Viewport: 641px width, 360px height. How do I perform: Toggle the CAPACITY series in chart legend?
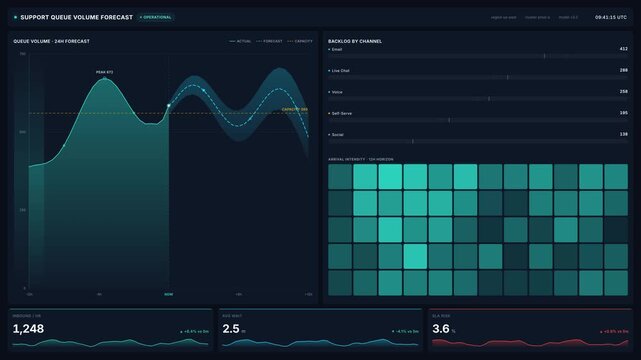(x=300, y=41)
